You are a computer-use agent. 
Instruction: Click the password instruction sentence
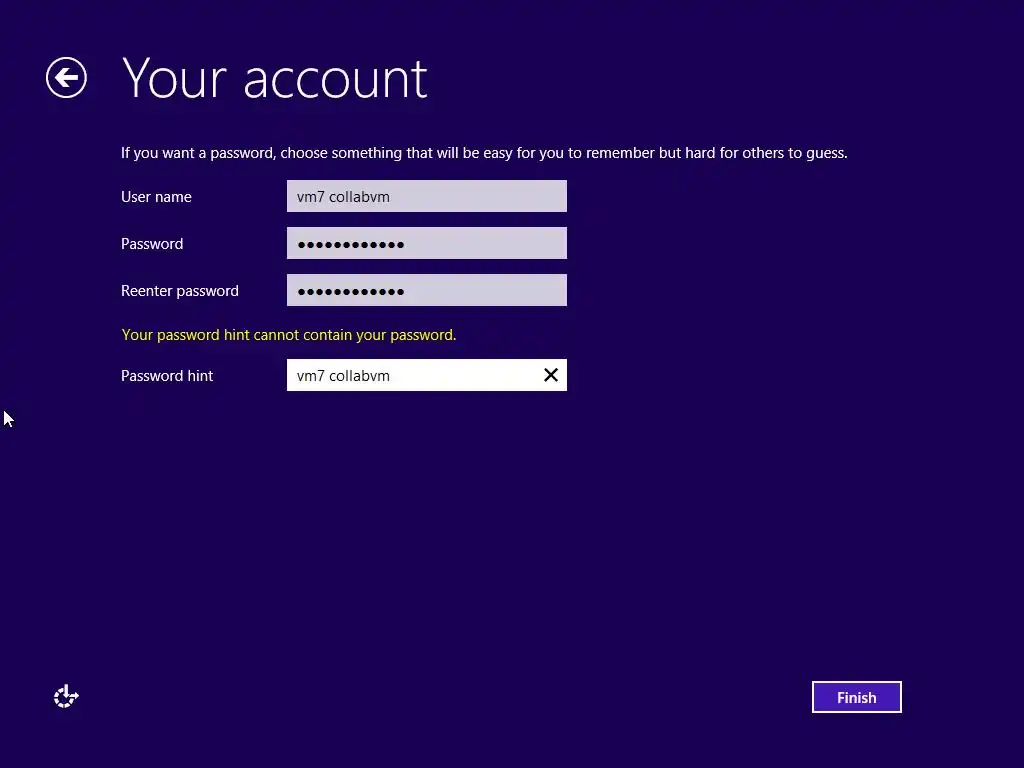point(484,153)
